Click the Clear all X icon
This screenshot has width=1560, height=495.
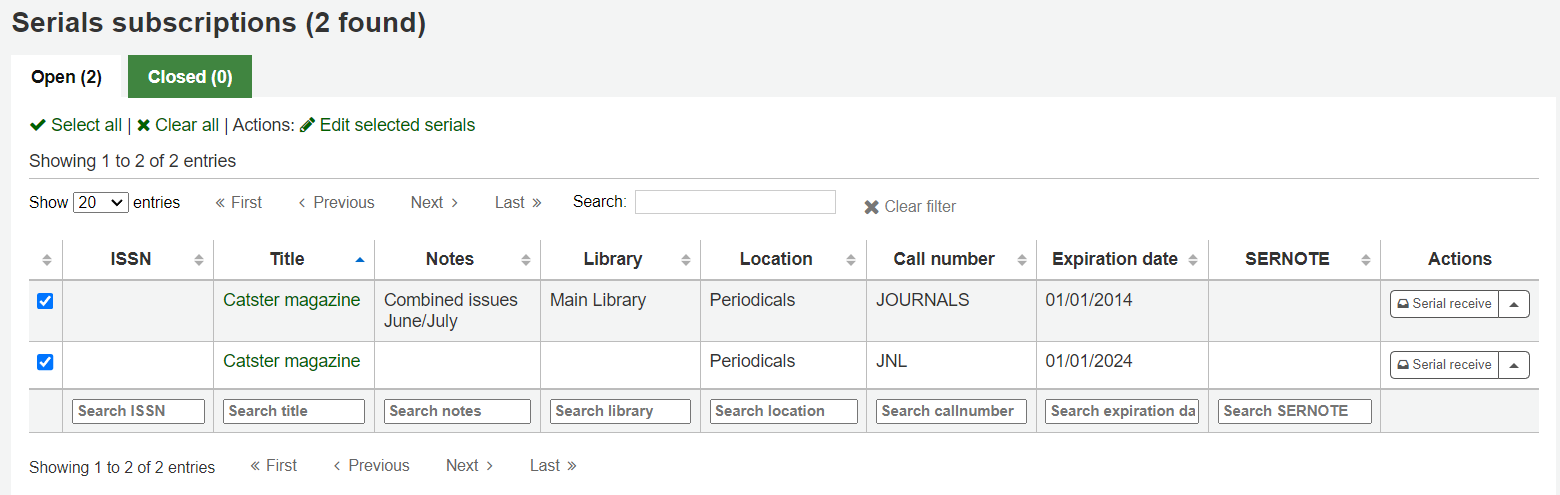point(144,125)
